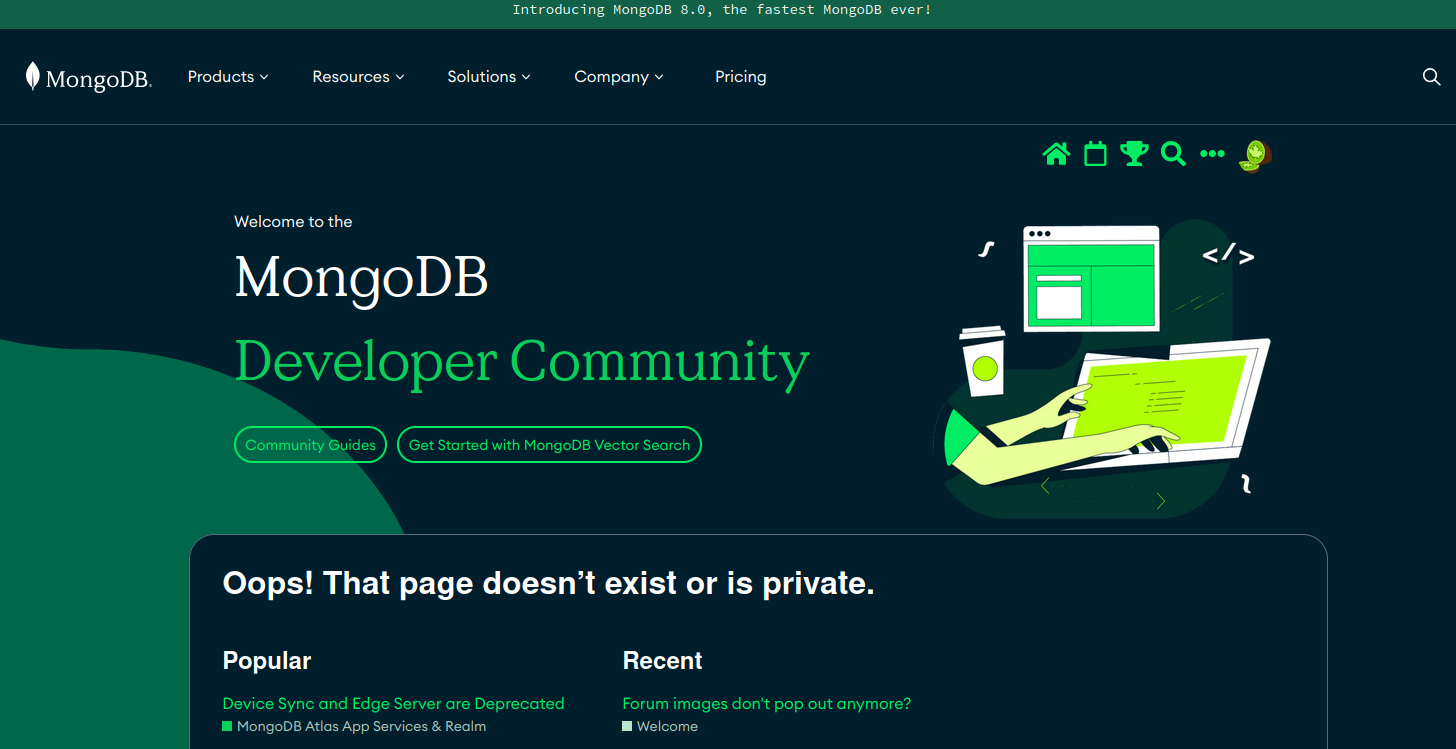This screenshot has height=749, width=1456.
Task: Open the user avatar profile menu
Action: [1254, 155]
